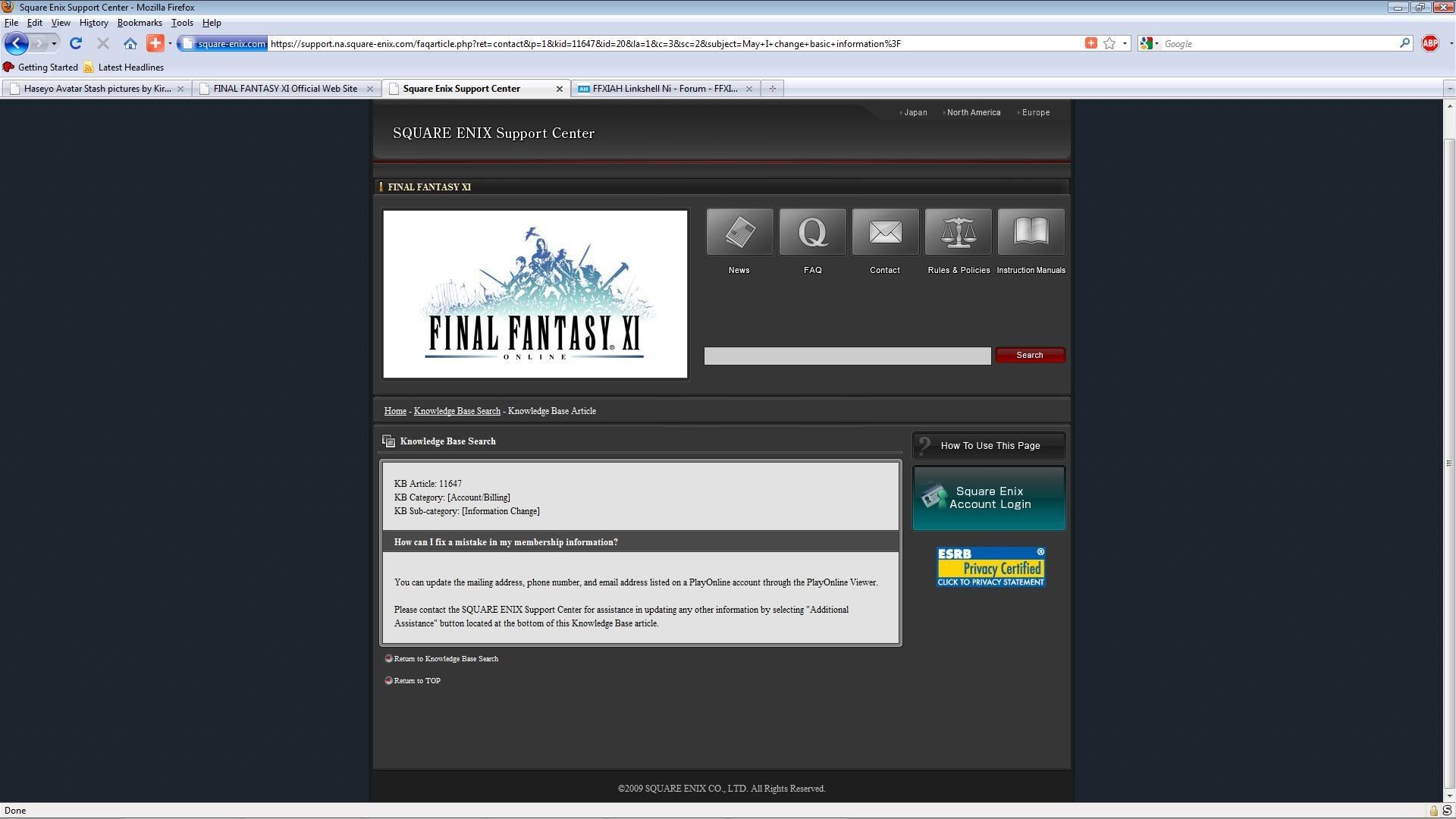
Task: Open the Google search engine dropdown
Action: tap(1149, 43)
